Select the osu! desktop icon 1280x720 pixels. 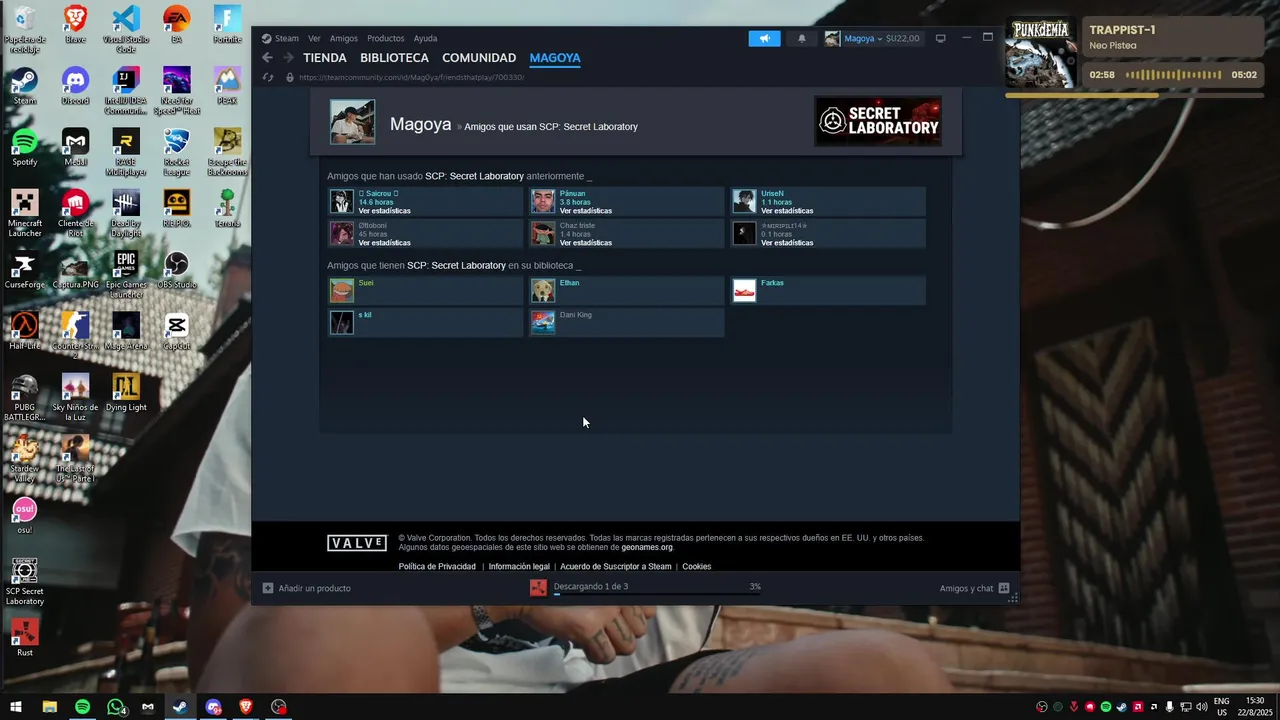click(25, 515)
